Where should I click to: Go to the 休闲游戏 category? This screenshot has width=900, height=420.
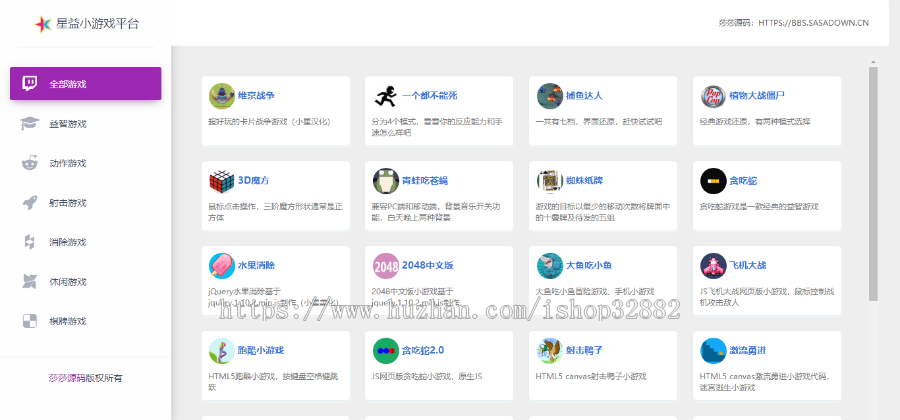[x=86, y=282]
